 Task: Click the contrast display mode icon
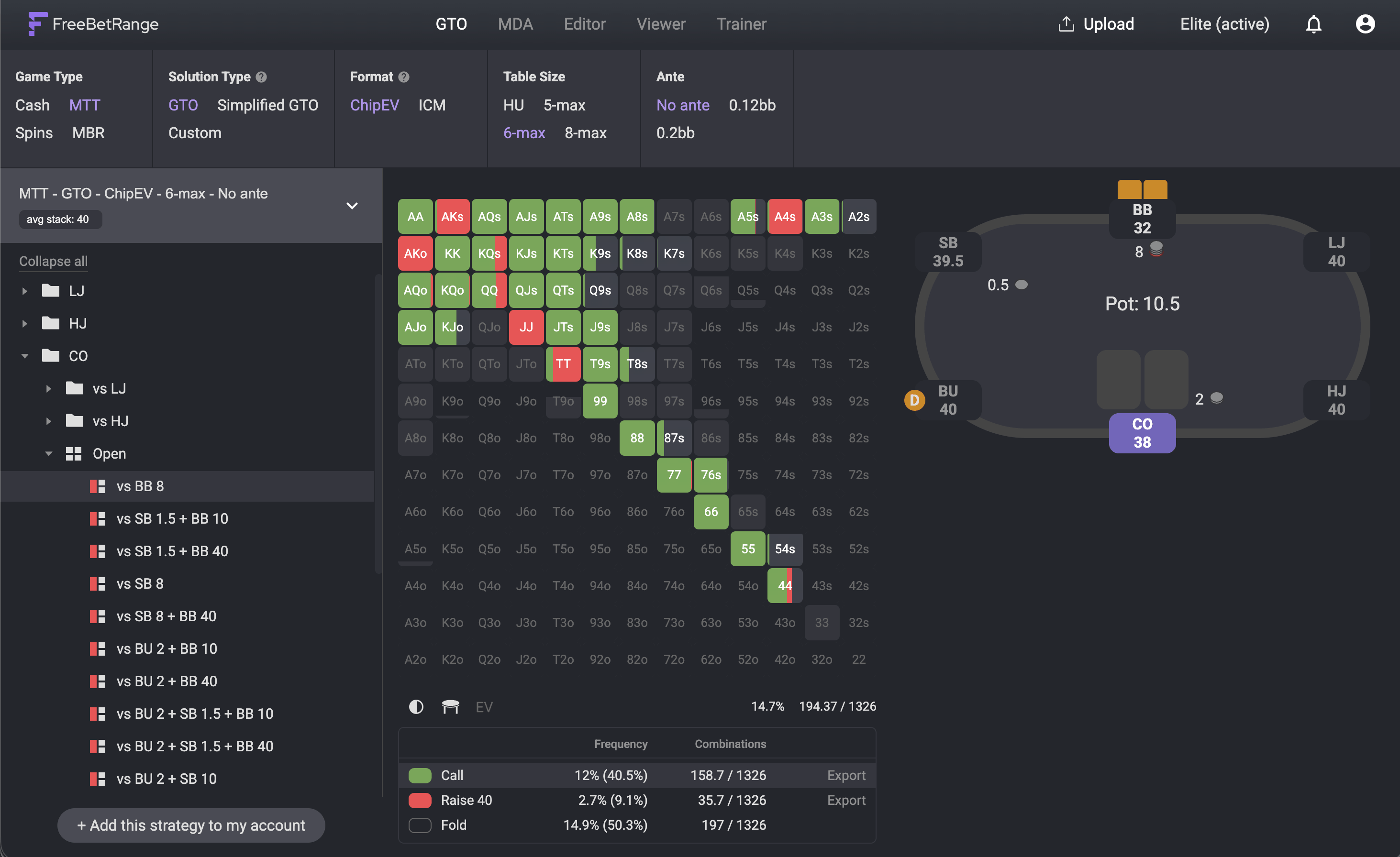pyautogui.click(x=416, y=707)
